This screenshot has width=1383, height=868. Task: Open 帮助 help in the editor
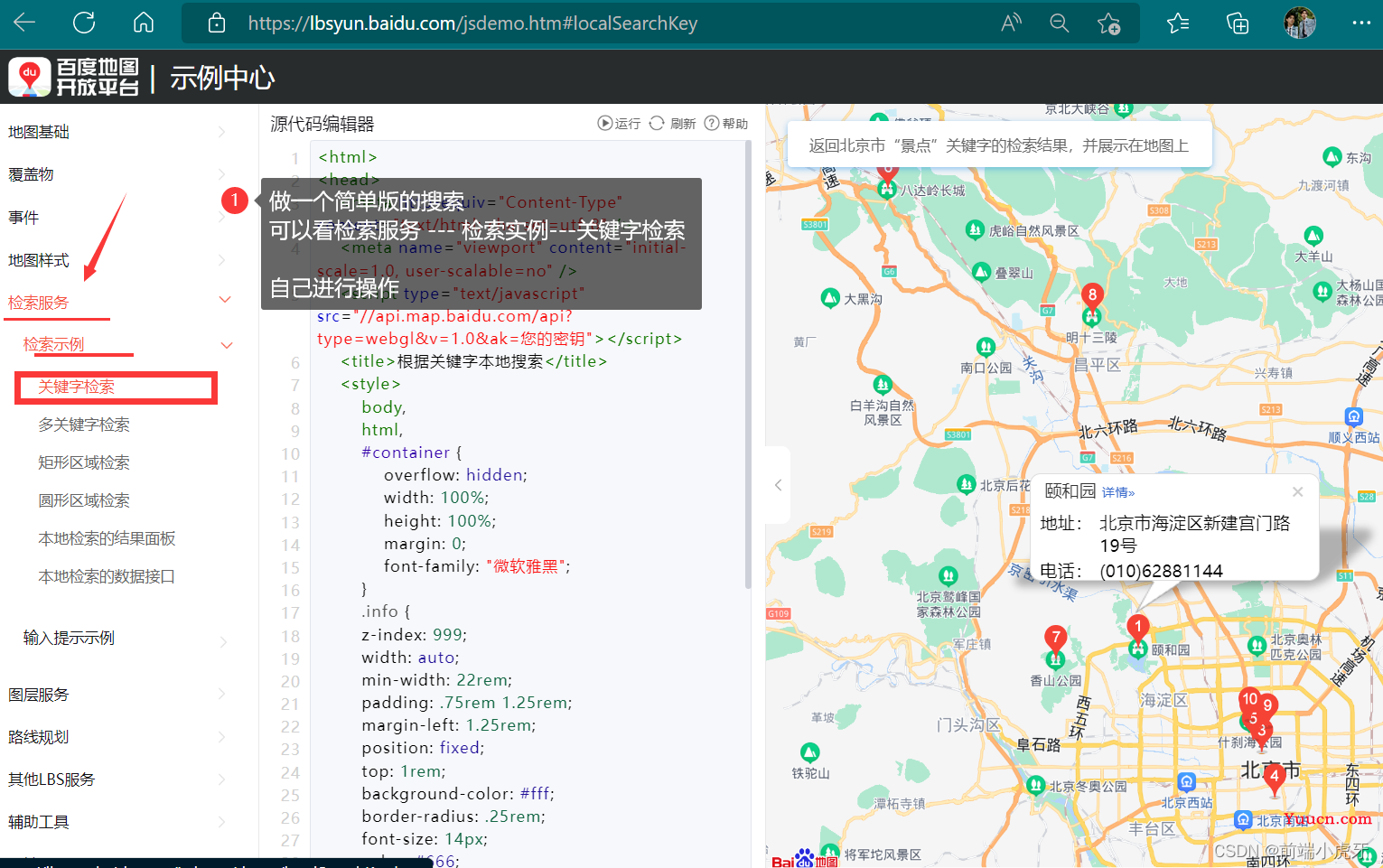tap(726, 124)
